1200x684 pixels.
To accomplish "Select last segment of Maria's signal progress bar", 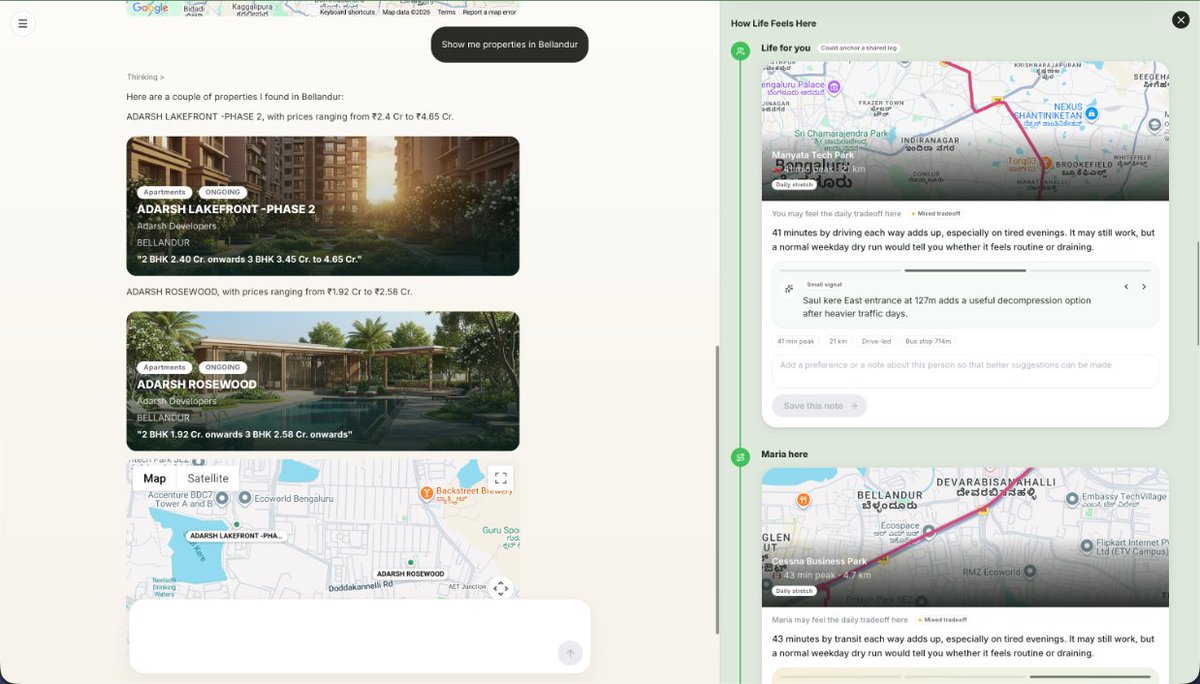I will point(1090,676).
